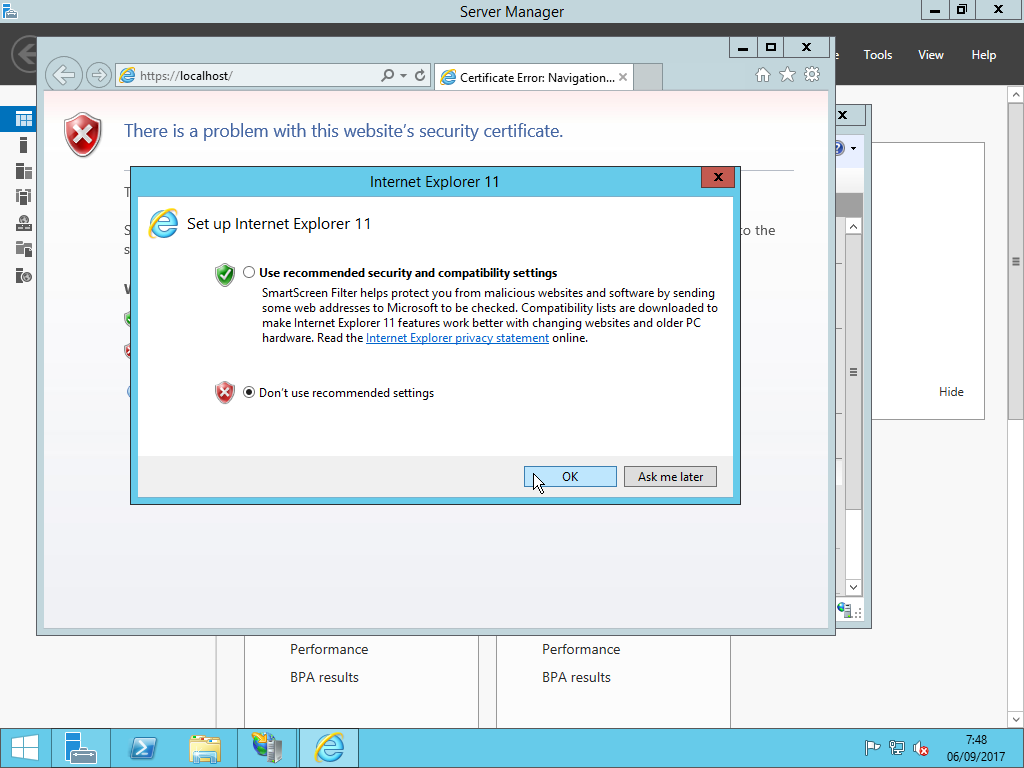Close the Certificate Error tab
The image size is (1024, 768).
623,77
